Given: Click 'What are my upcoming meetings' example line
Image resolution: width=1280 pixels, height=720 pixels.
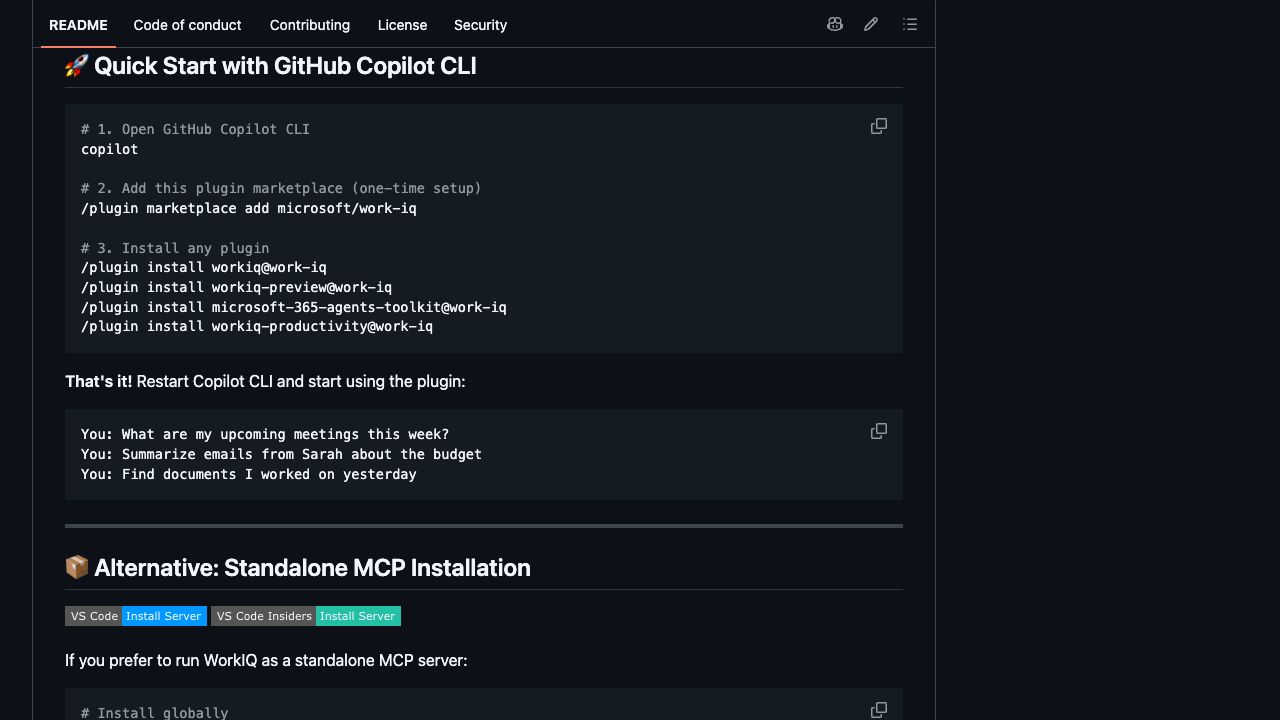Looking at the screenshot, I should 265,434.
